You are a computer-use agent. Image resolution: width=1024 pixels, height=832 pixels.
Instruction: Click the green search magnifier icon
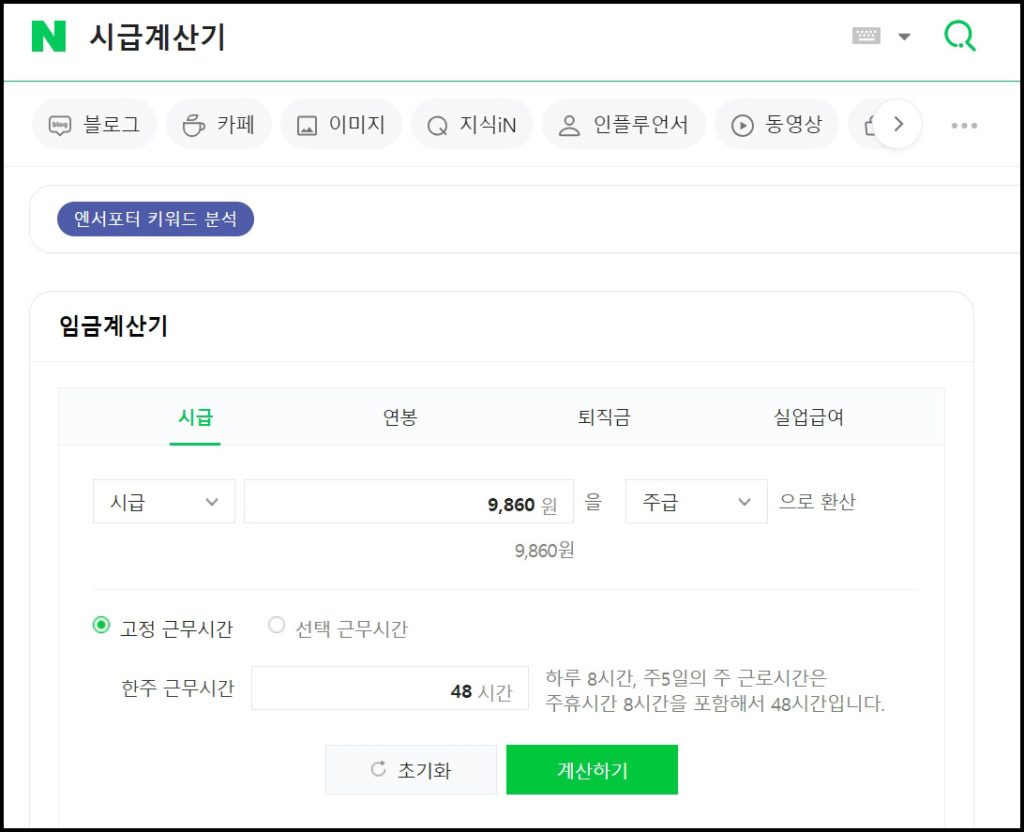point(960,37)
